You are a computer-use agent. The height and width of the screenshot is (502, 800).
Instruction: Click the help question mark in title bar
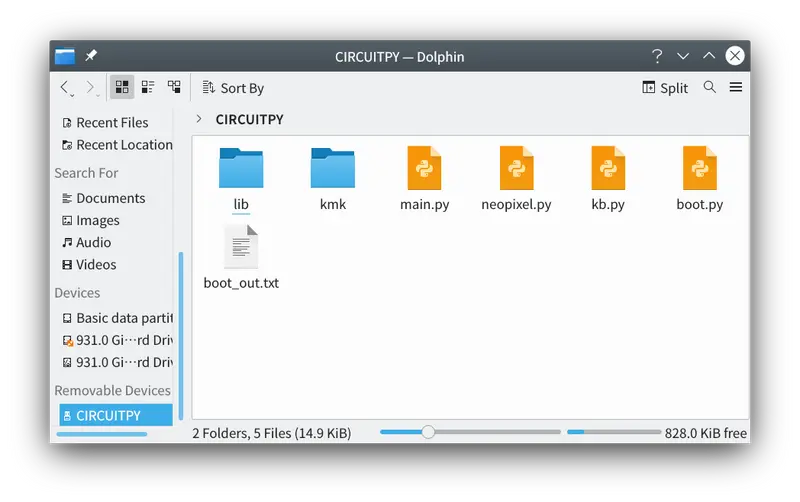[x=657, y=56]
